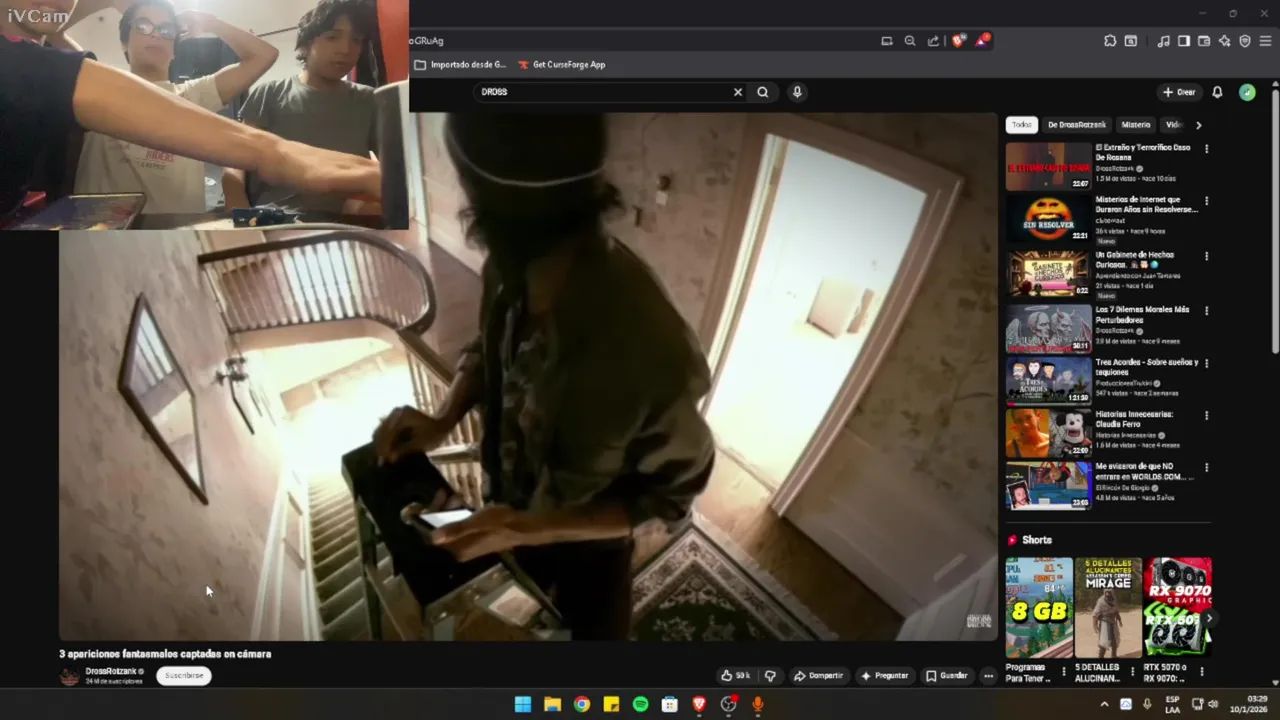Open the browser extensions puzzle icon
The height and width of the screenshot is (720, 1280).
coord(1110,41)
